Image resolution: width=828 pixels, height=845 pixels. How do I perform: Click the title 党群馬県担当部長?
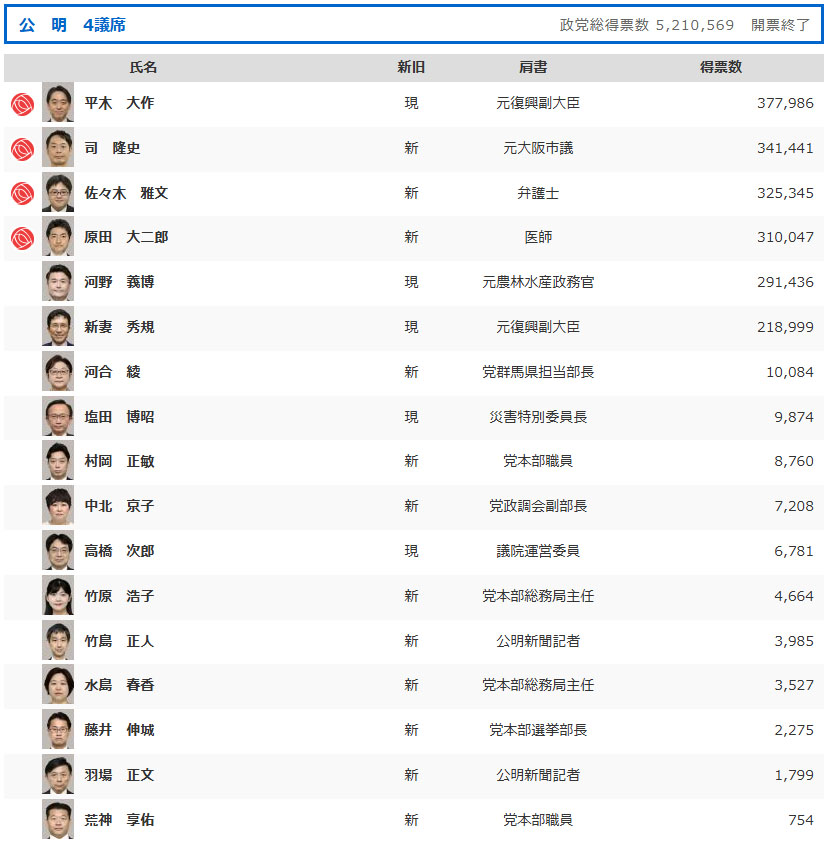538,372
